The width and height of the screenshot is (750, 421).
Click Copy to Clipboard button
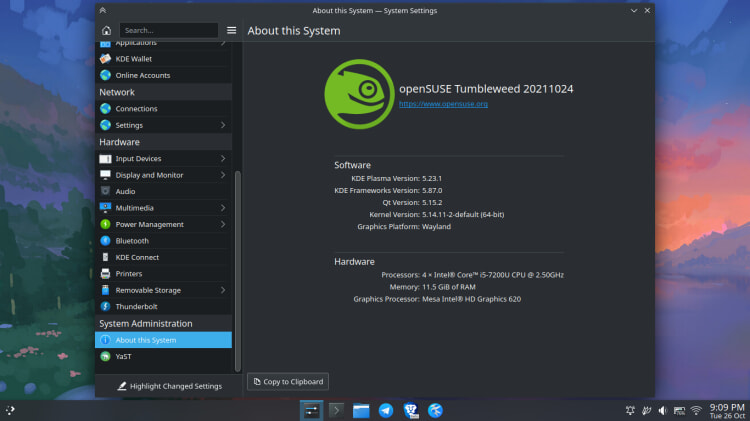[288, 382]
